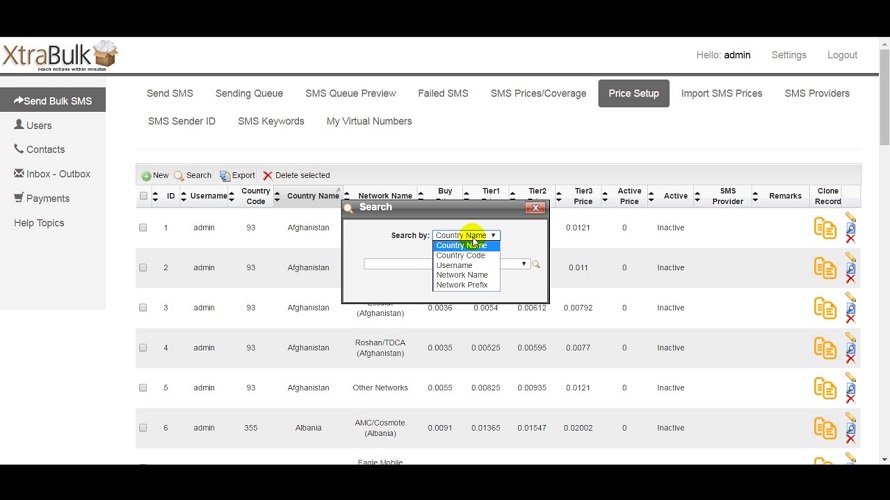The image size is (890, 500).
Task: Check the box for row ID 5
Action: [x=143, y=388]
